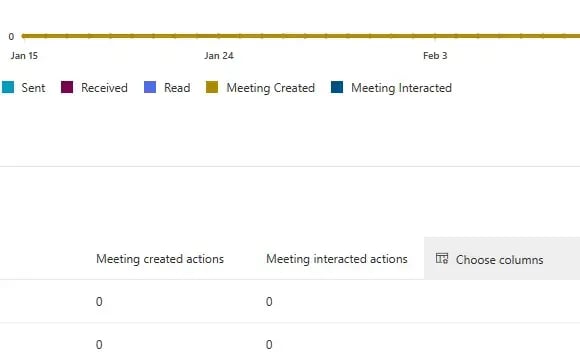The height and width of the screenshot is (364, 580).
Task: Toggle the Meeting Interacted legend swatch
Action: pyautogui.click(x=337, y=87)
